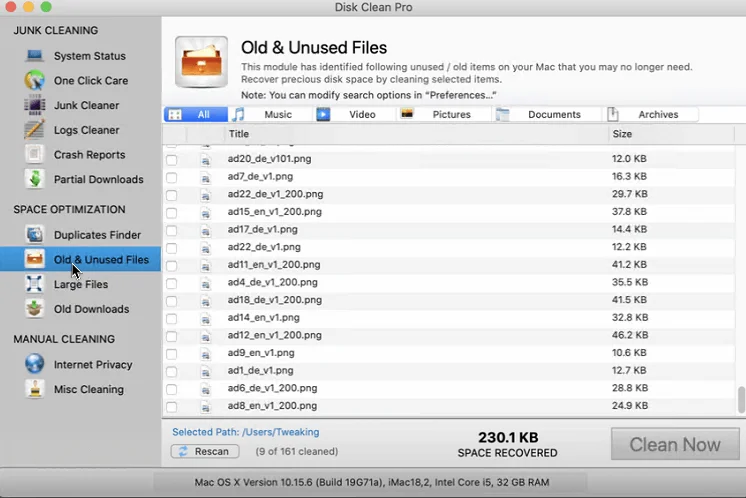
Task: Open the Large Files icon
Action: [x=34, y=284]
